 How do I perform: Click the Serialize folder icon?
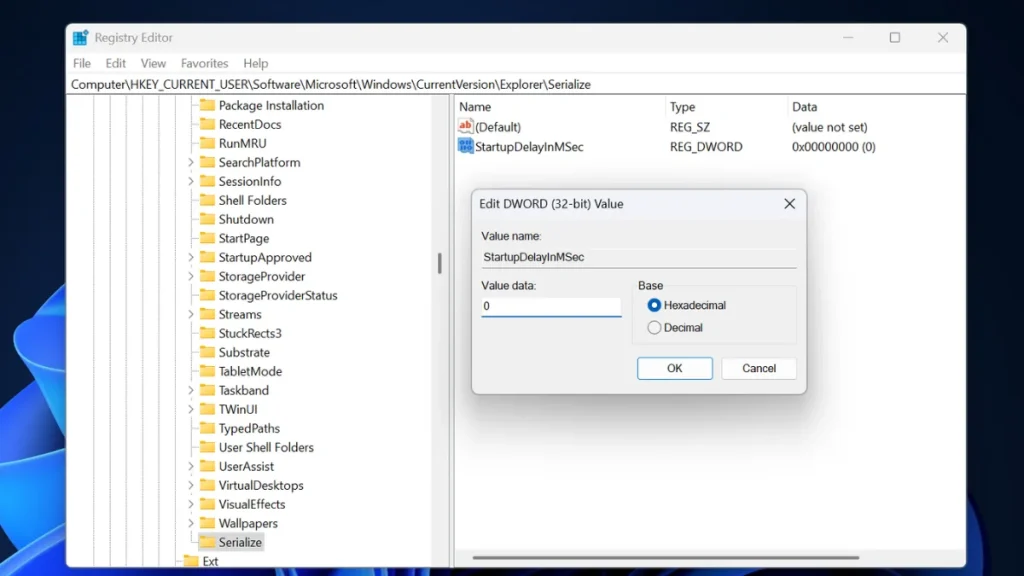207,542
